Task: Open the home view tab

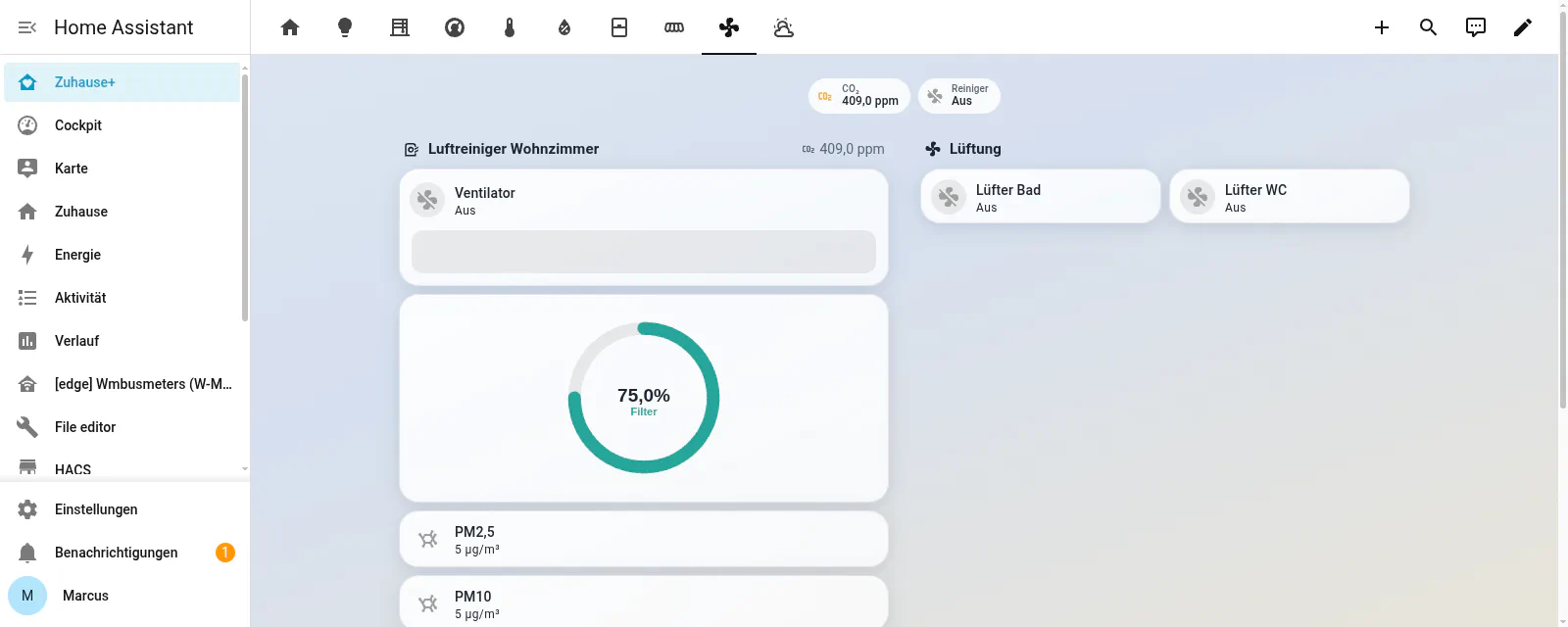Action: (290, 27)
